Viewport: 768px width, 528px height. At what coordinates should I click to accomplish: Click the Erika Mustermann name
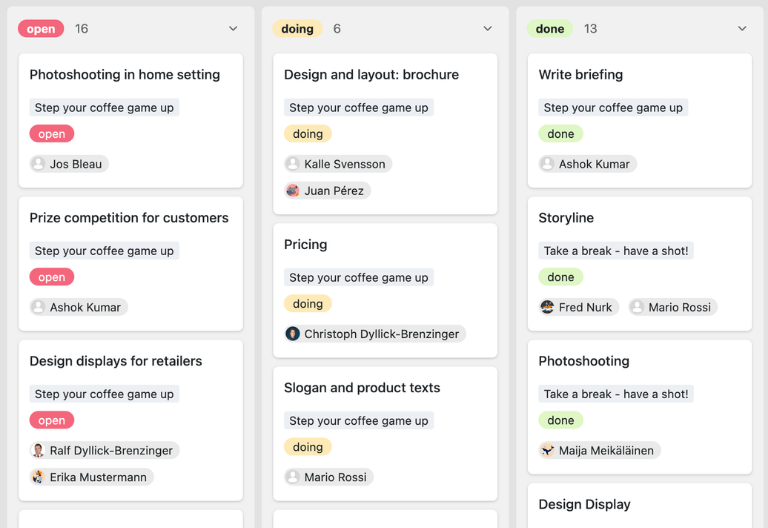tap(98, 477)
